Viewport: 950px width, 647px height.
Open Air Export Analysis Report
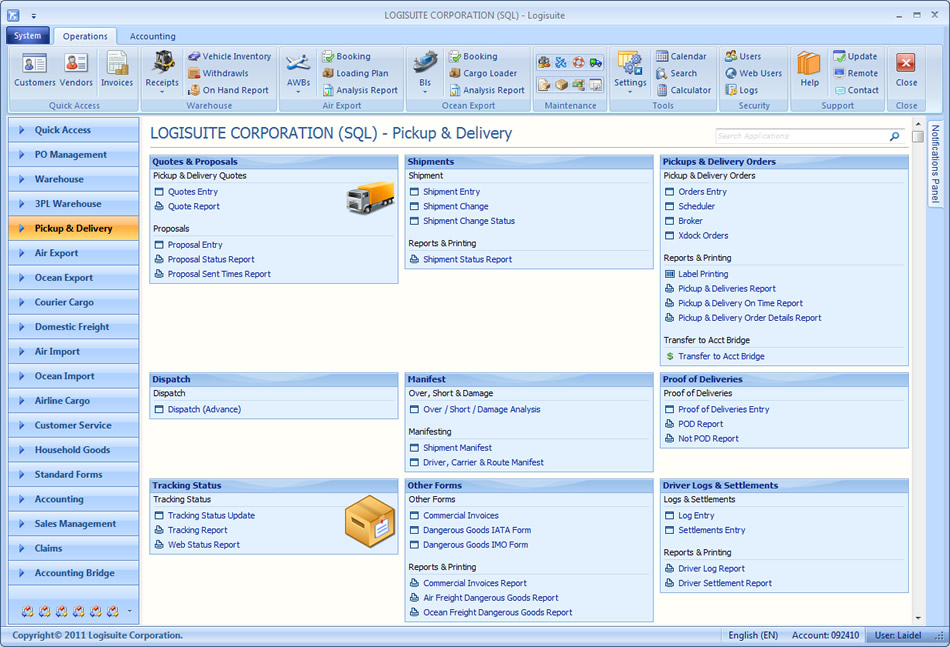coord(360,90)
